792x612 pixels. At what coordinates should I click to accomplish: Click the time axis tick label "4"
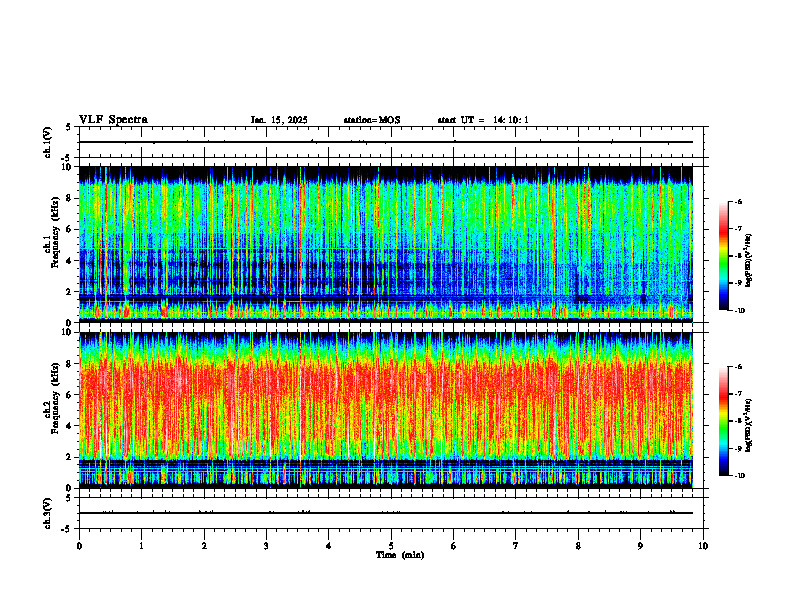[329, 546]
